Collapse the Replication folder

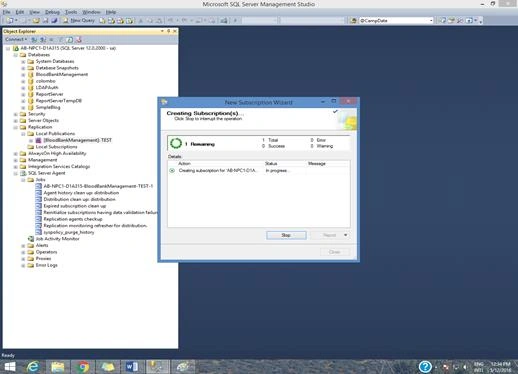(16, 127)
